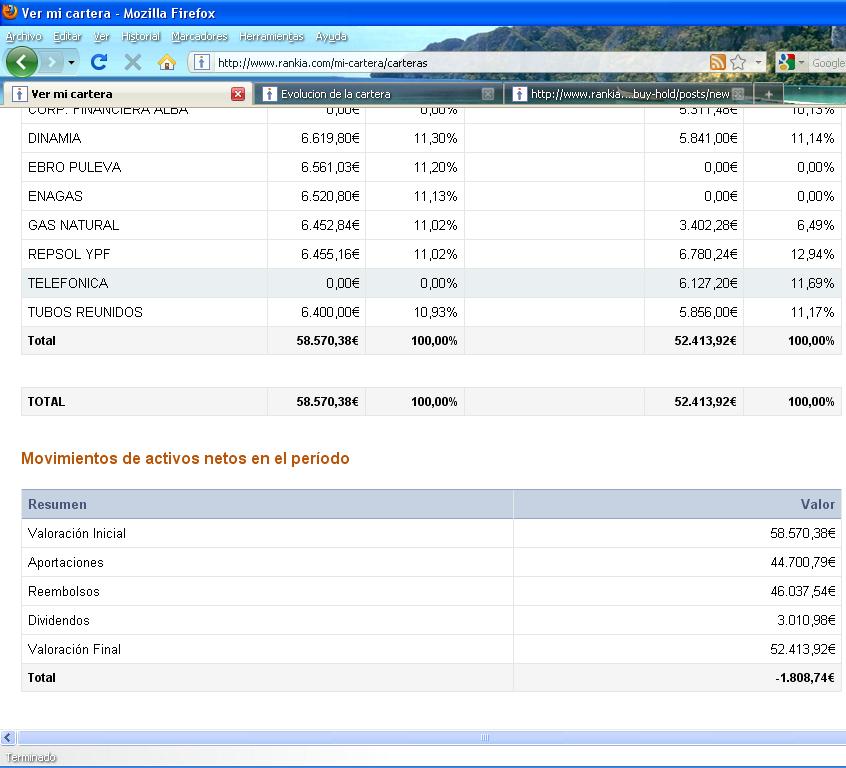The height and width of the screenshot is (768, 846).
Task: Go to the Home page icon
Action: [167, 62]
